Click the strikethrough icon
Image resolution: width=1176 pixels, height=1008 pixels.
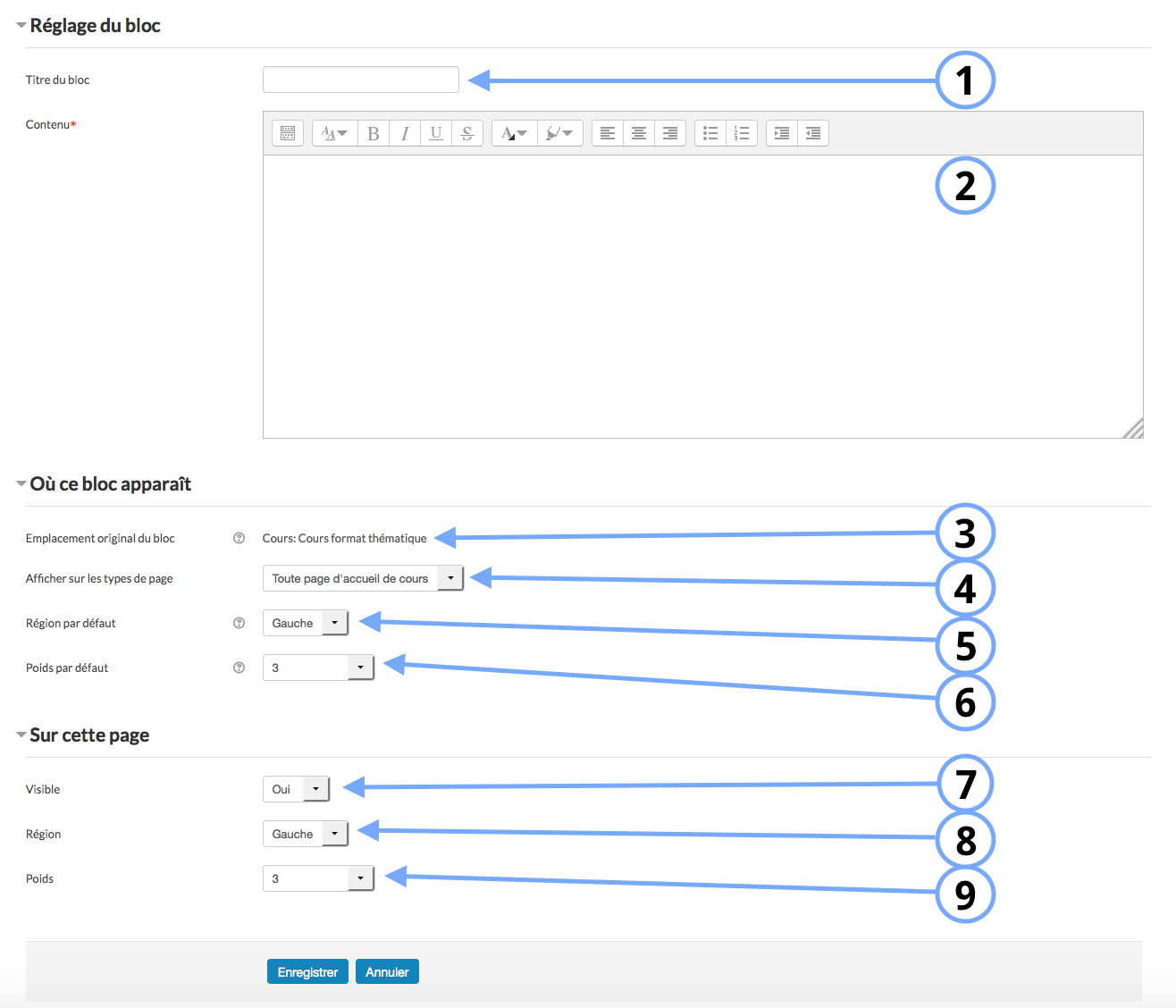click(466, 133)
